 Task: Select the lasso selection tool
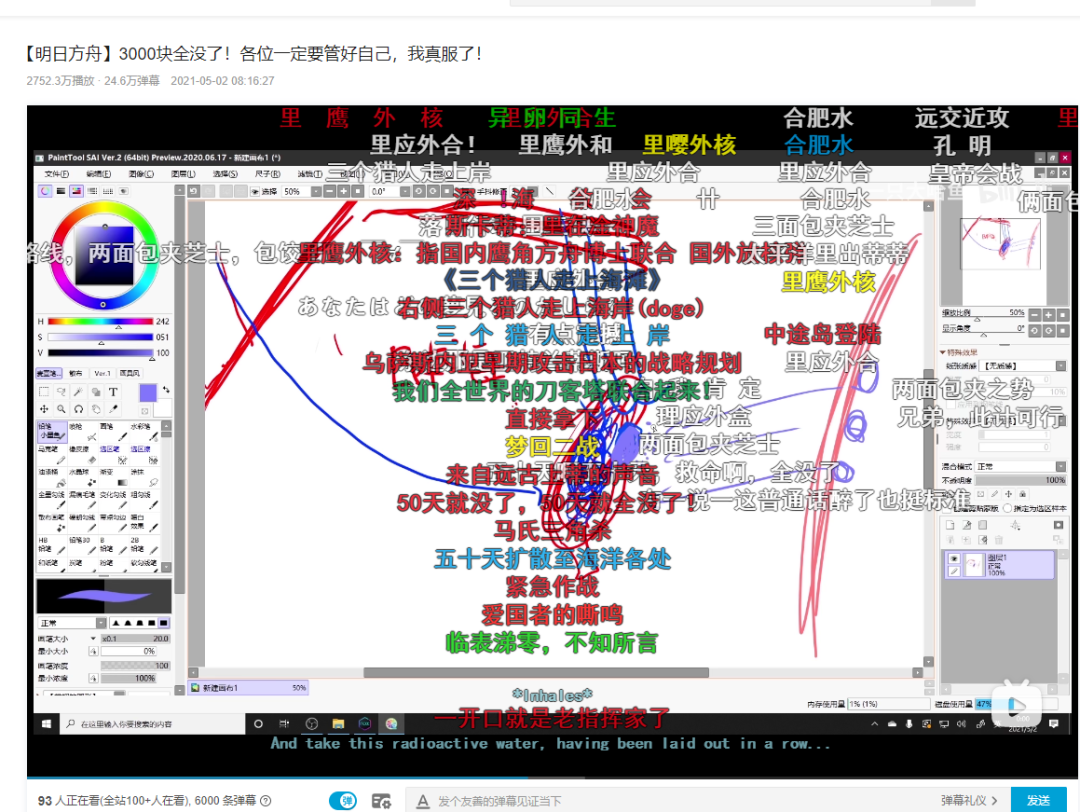(x=61, y=392)
